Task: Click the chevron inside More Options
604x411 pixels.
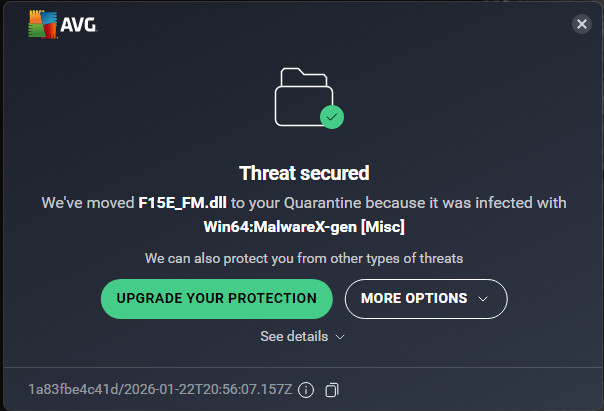Action: pos(484,298)
